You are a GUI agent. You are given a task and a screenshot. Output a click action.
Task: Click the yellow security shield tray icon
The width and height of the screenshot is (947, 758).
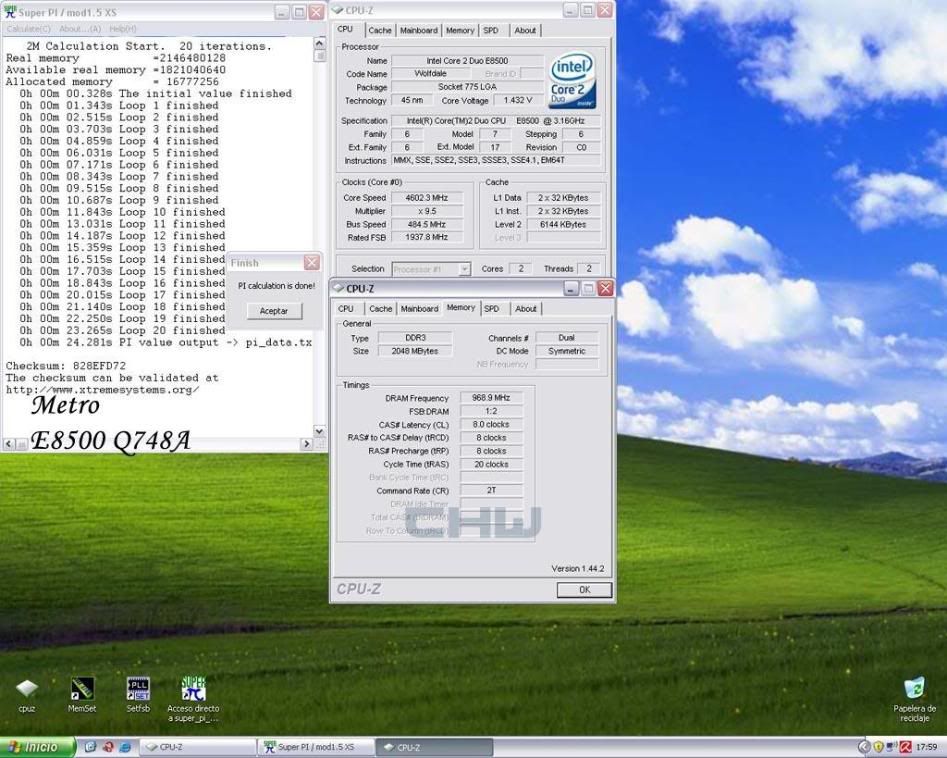(x=879, y=747)
